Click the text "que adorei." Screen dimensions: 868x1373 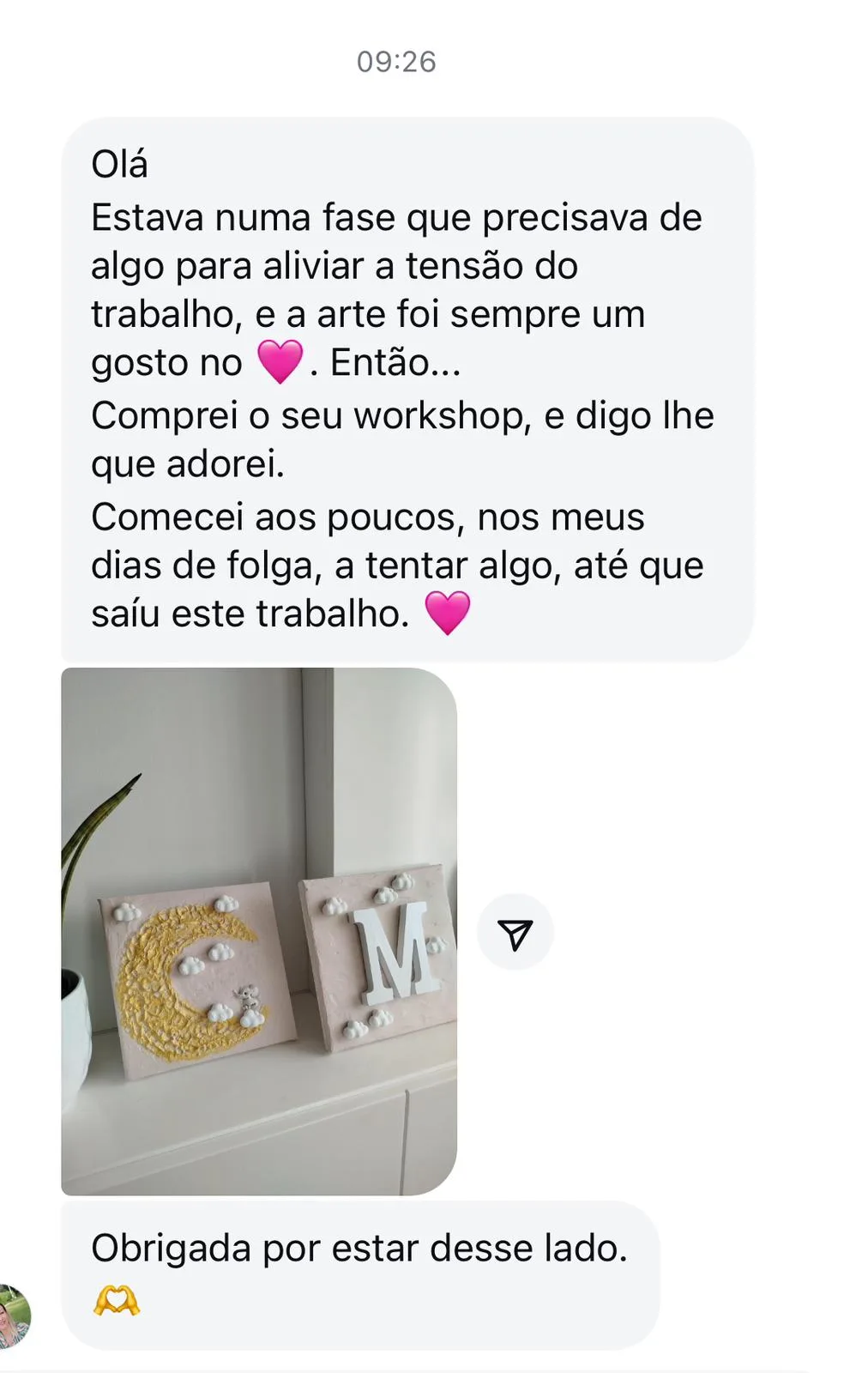188,464
